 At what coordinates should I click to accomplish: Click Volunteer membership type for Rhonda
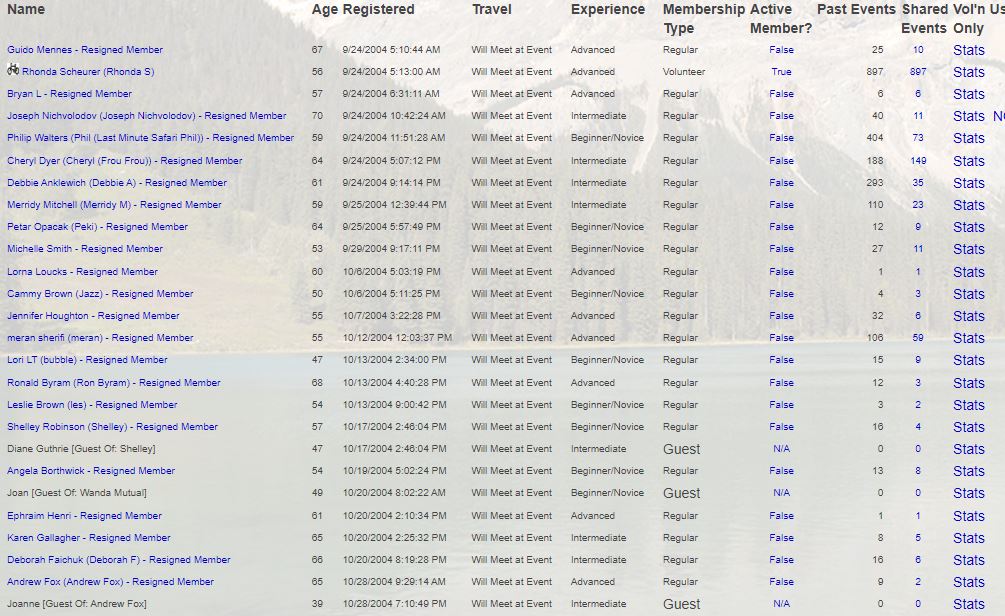[x=684, y=72]
